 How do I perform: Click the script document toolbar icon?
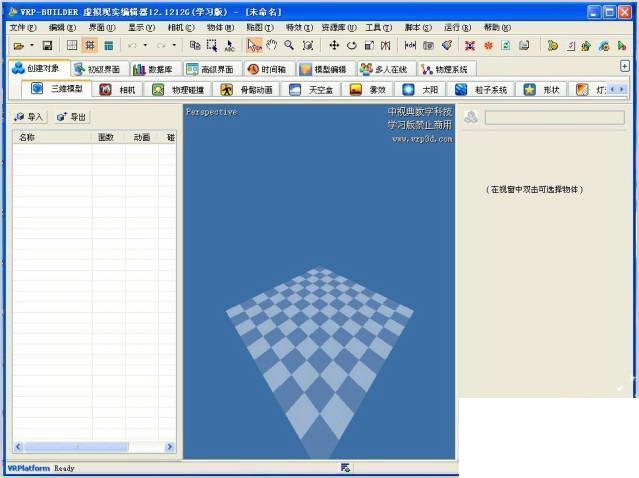click(524, 45)
